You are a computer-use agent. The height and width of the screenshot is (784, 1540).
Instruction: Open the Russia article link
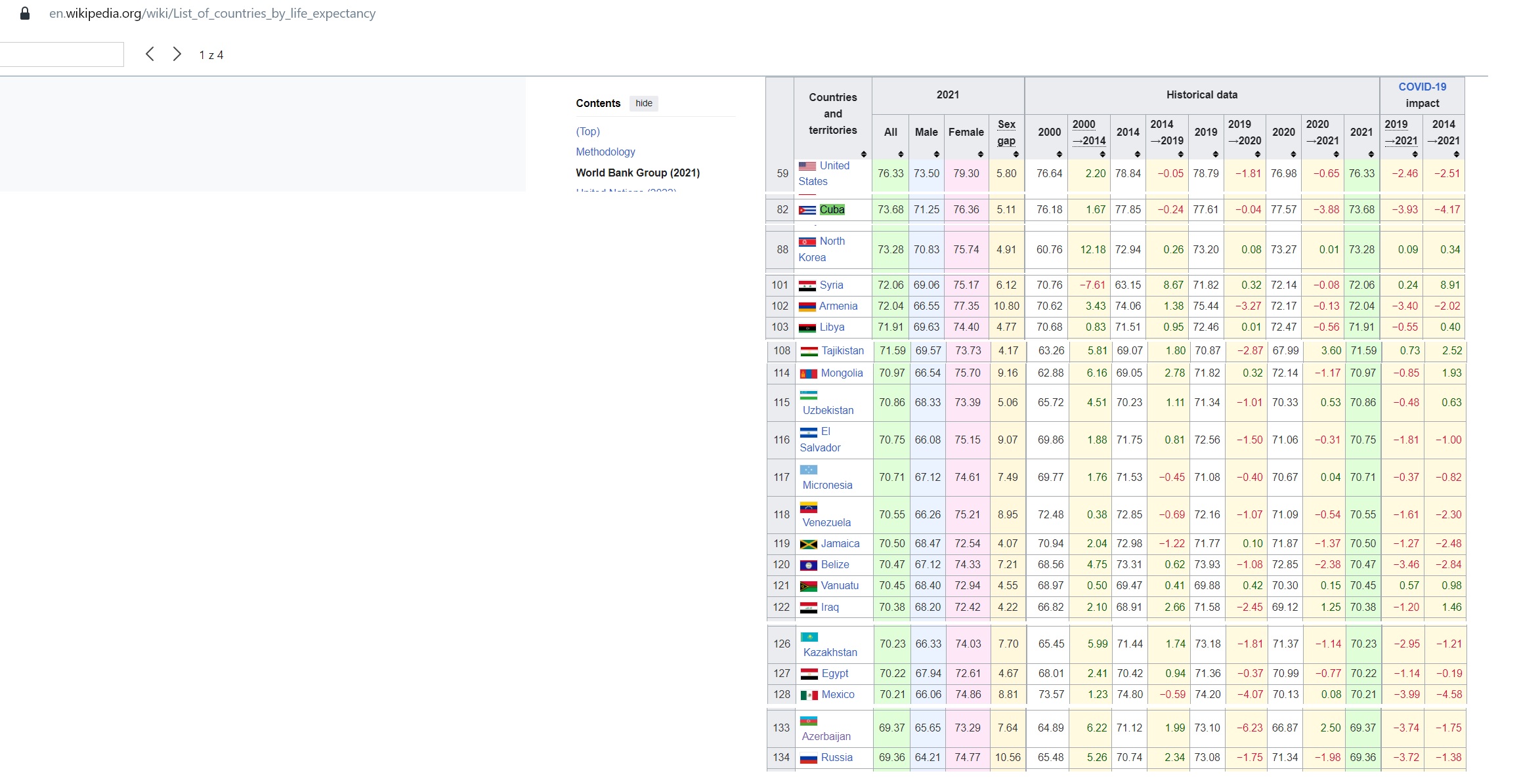[836, 758]
